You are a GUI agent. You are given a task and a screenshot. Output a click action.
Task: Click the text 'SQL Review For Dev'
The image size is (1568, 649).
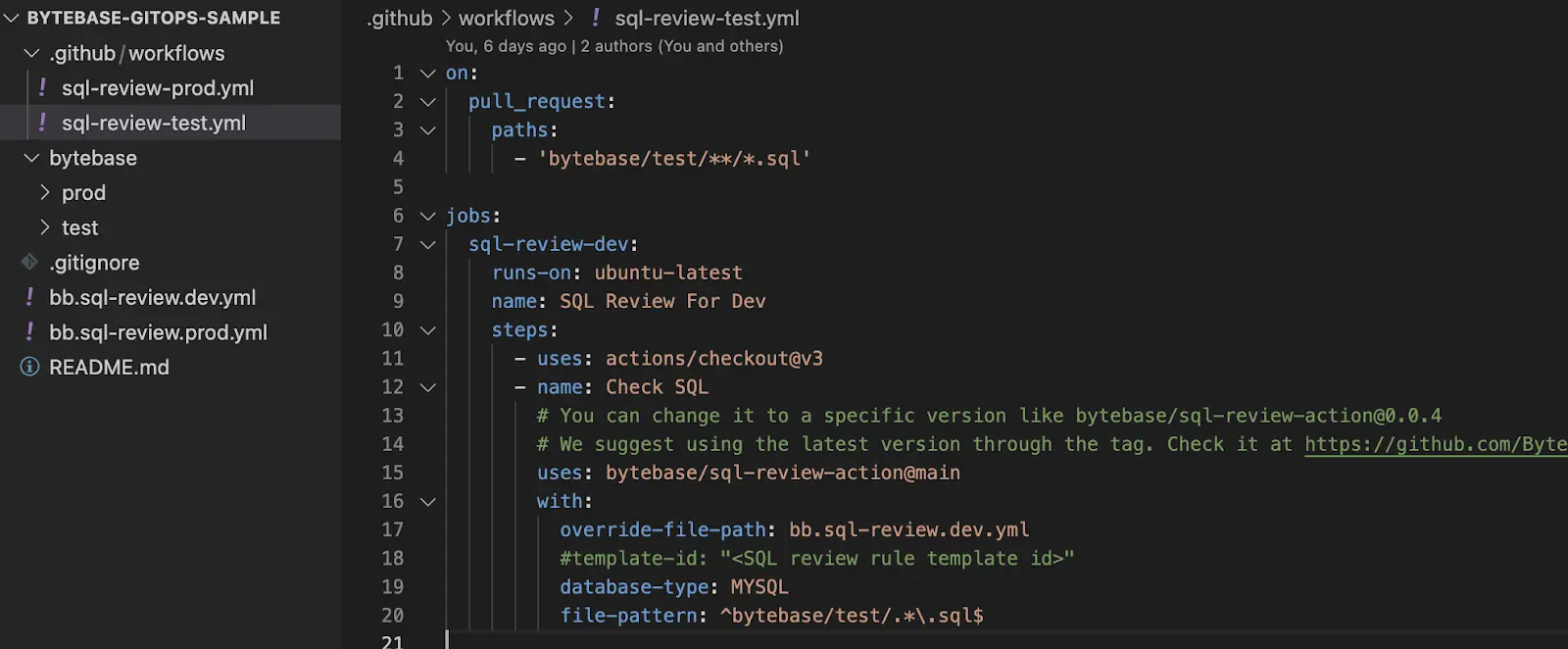662,301
